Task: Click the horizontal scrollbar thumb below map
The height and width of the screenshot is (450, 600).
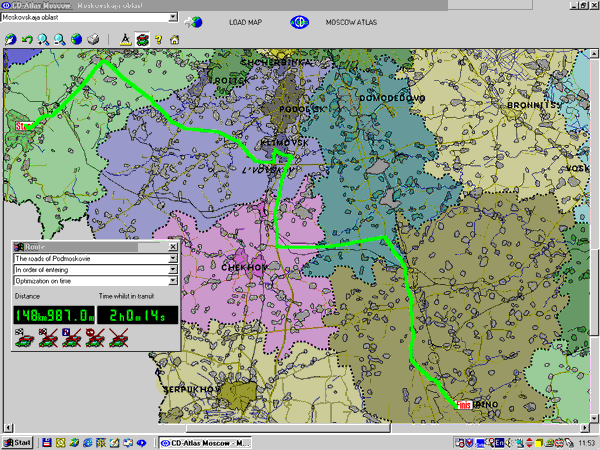Action: [288, 427]
